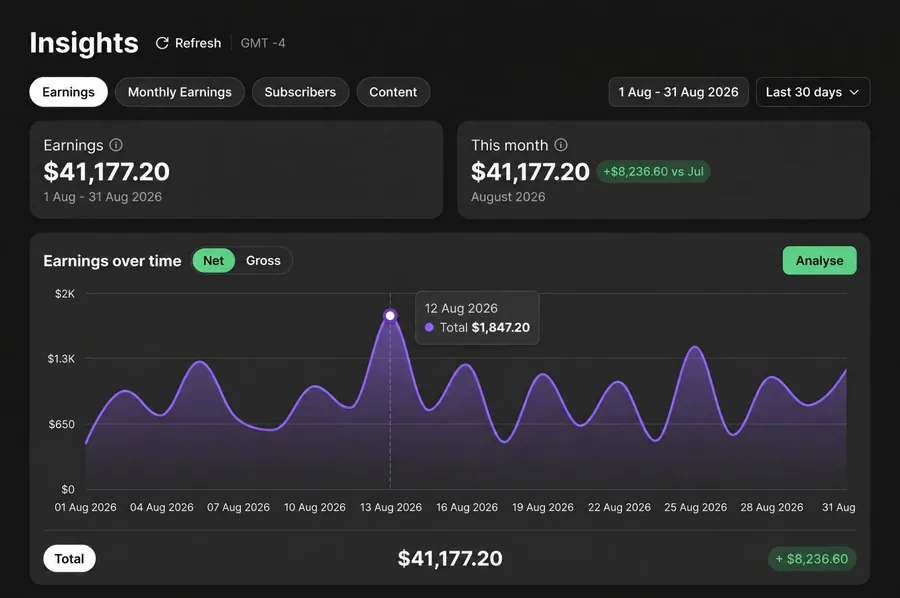Click the 10 Aug 2026 axis label
This screenshot has width=900, height=598.
315,507
